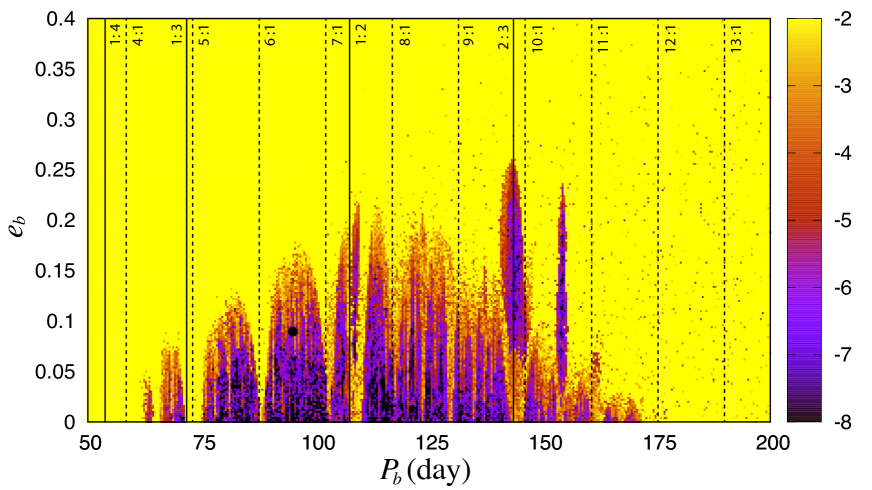Click x-axis tick label '50'
Image resolution: width=872 pixels, height=490 pixels.
pyautogui.click(x=90, y=443)
